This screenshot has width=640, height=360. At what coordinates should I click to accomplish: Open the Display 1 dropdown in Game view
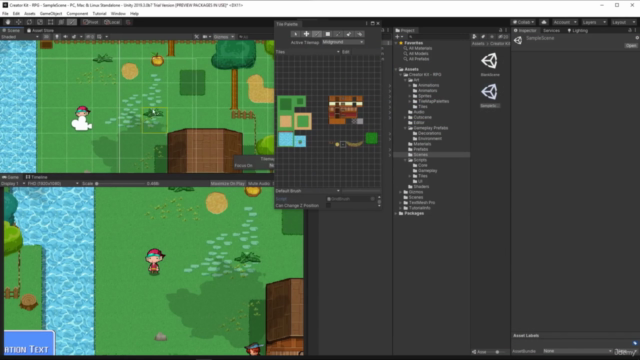pyautogui.click(x=13, y=184)
